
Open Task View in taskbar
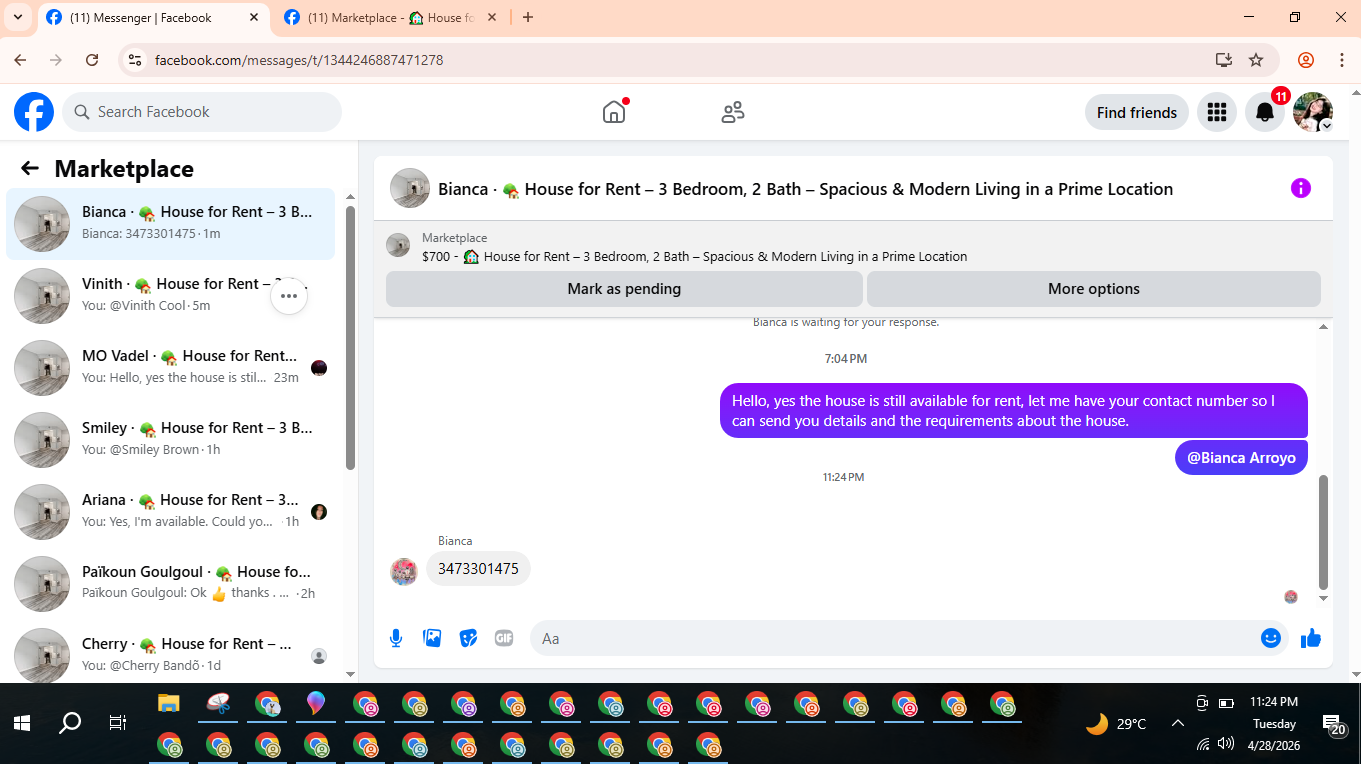click(118, 723)
